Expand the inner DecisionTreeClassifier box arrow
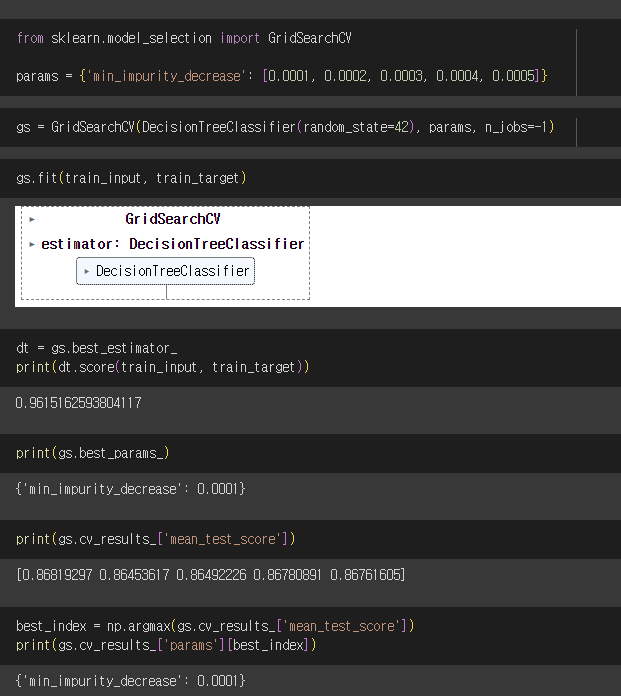Screen dimensions: 621x696 pyautogui.click(x=87, y=271)
